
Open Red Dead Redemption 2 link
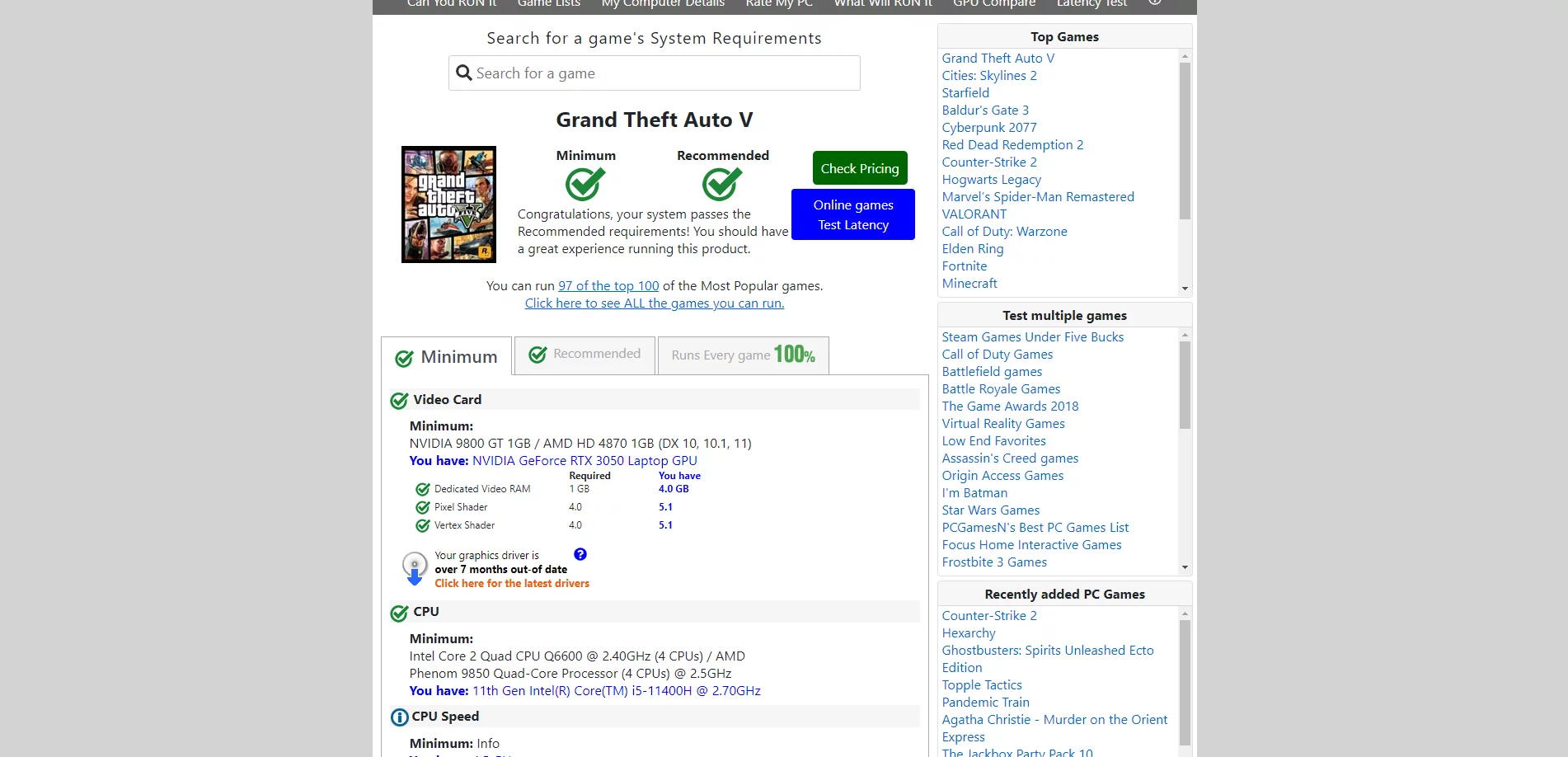coord(1012,145)
